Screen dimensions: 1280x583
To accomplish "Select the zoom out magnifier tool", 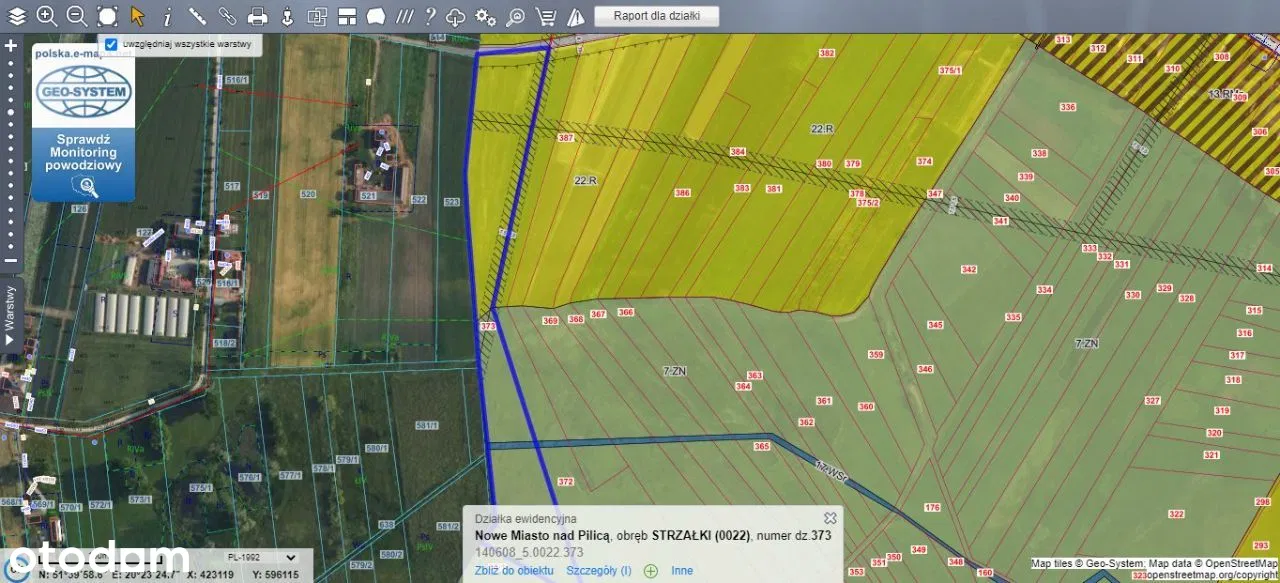I will (76, 16).
